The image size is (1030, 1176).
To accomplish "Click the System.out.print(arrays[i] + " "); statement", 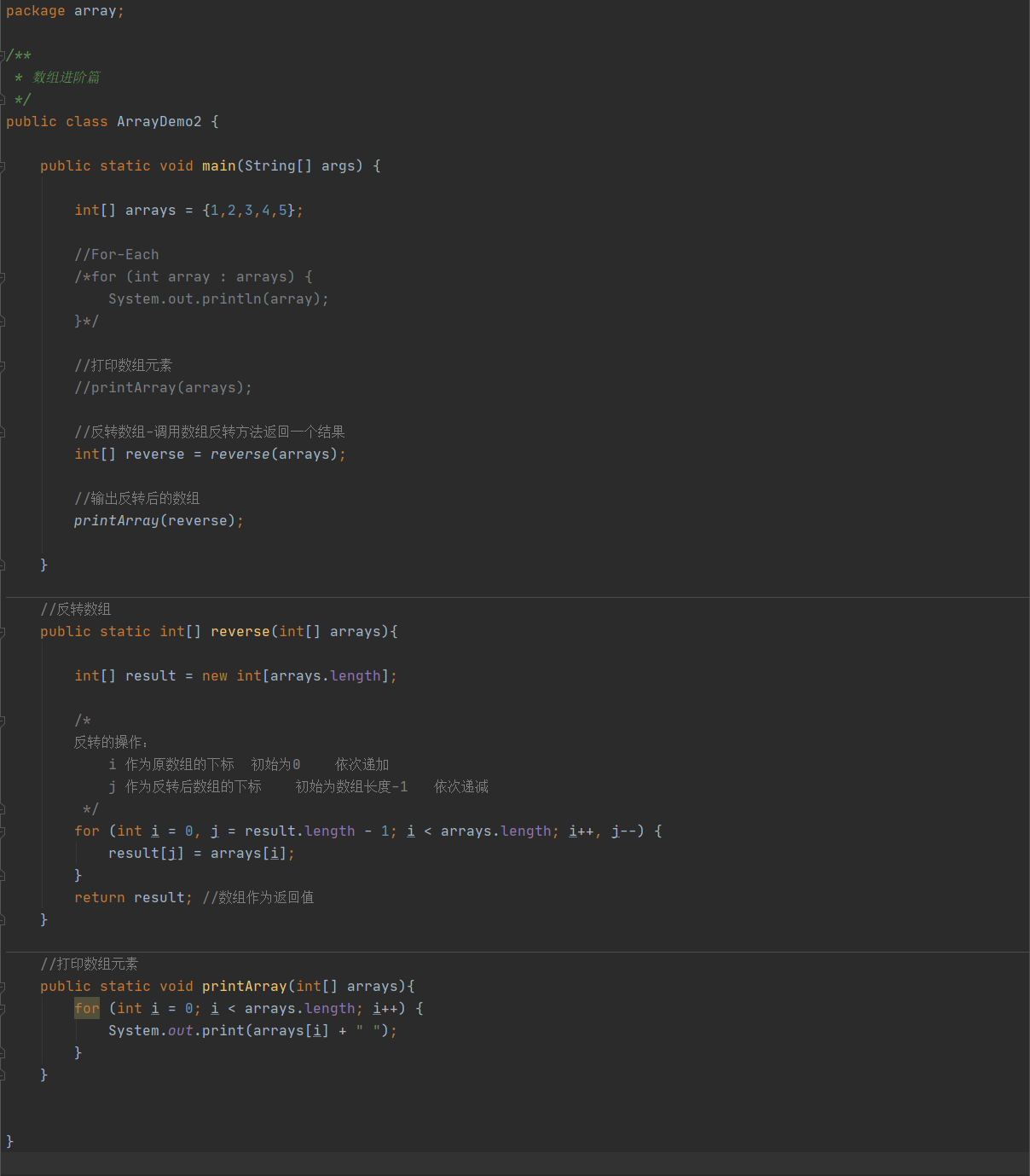I will (x=253, y=1031).
